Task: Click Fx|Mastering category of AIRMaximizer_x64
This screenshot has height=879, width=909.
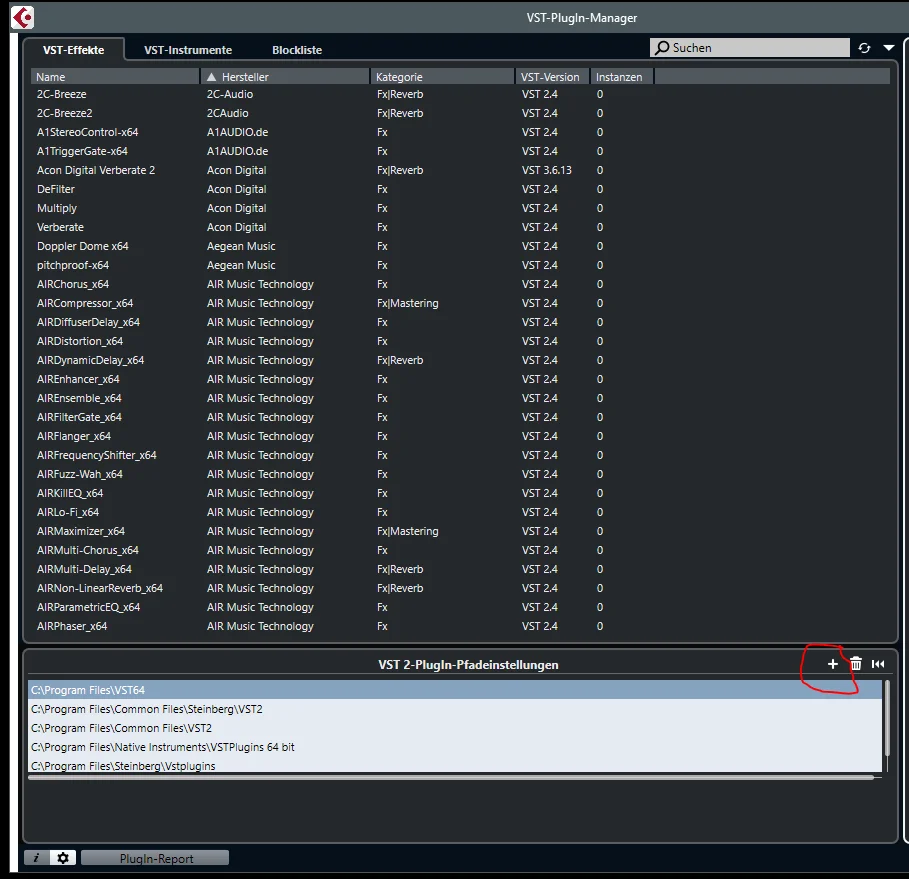Action: pos(408,531)
